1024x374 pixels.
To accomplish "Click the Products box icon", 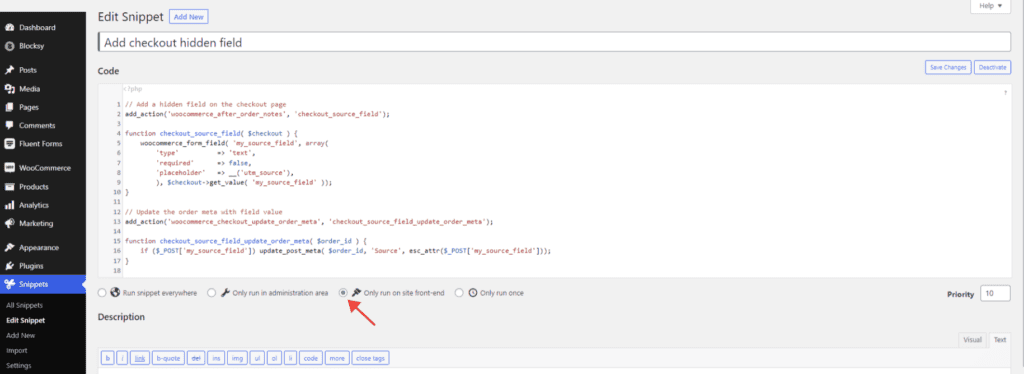I will (x=10, y=187).
